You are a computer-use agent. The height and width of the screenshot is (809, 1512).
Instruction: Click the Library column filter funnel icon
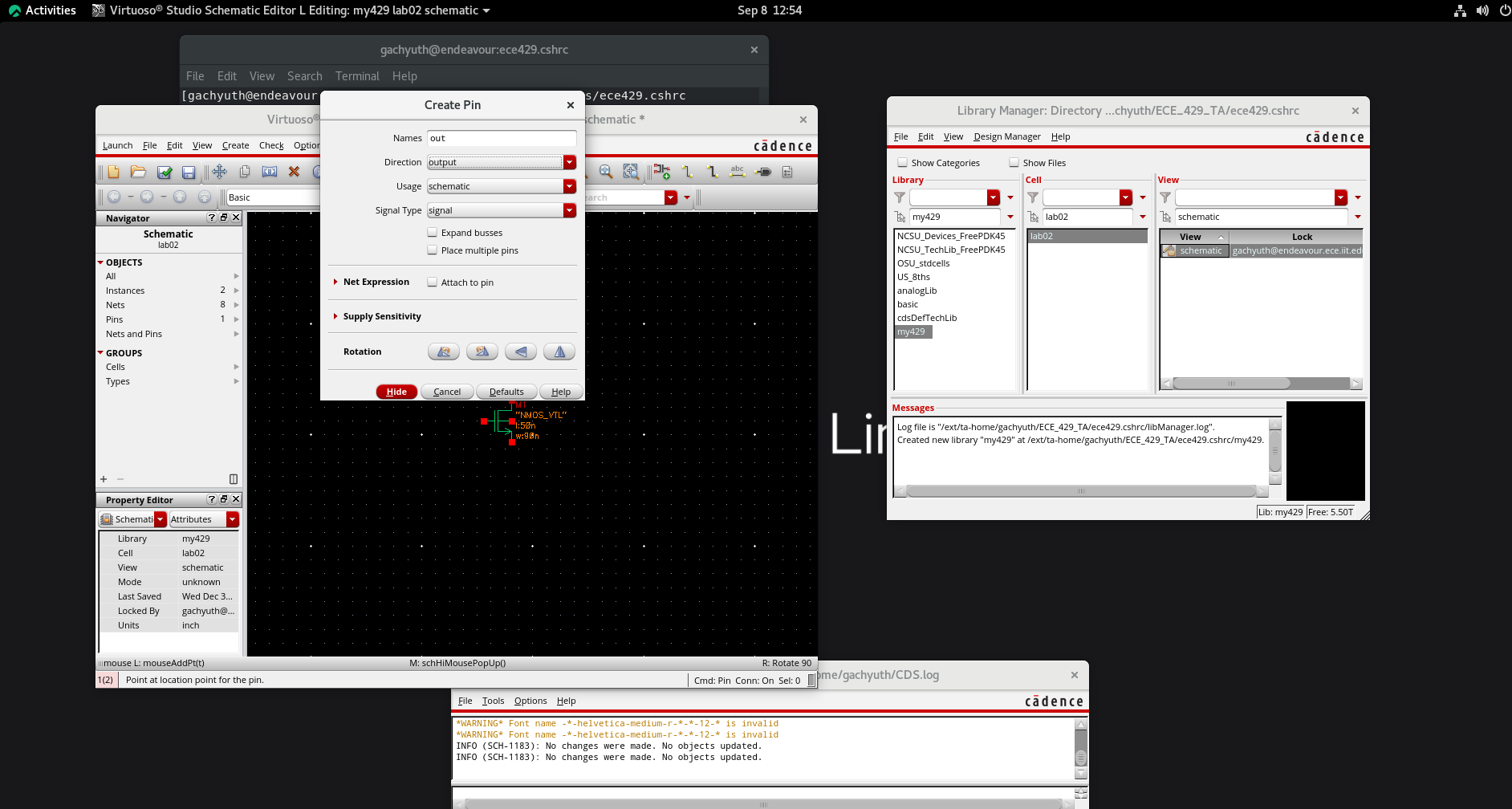pos(900,197)
